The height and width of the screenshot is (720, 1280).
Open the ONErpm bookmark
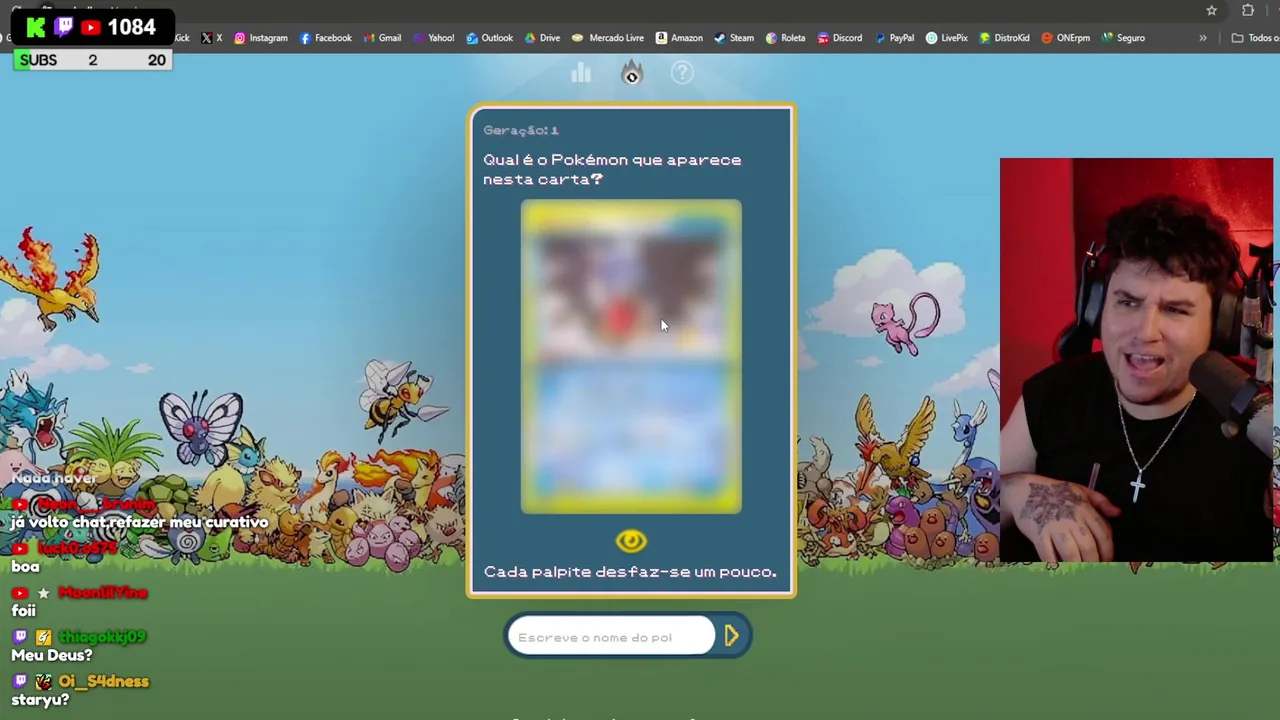click(x=1065, y=38)
